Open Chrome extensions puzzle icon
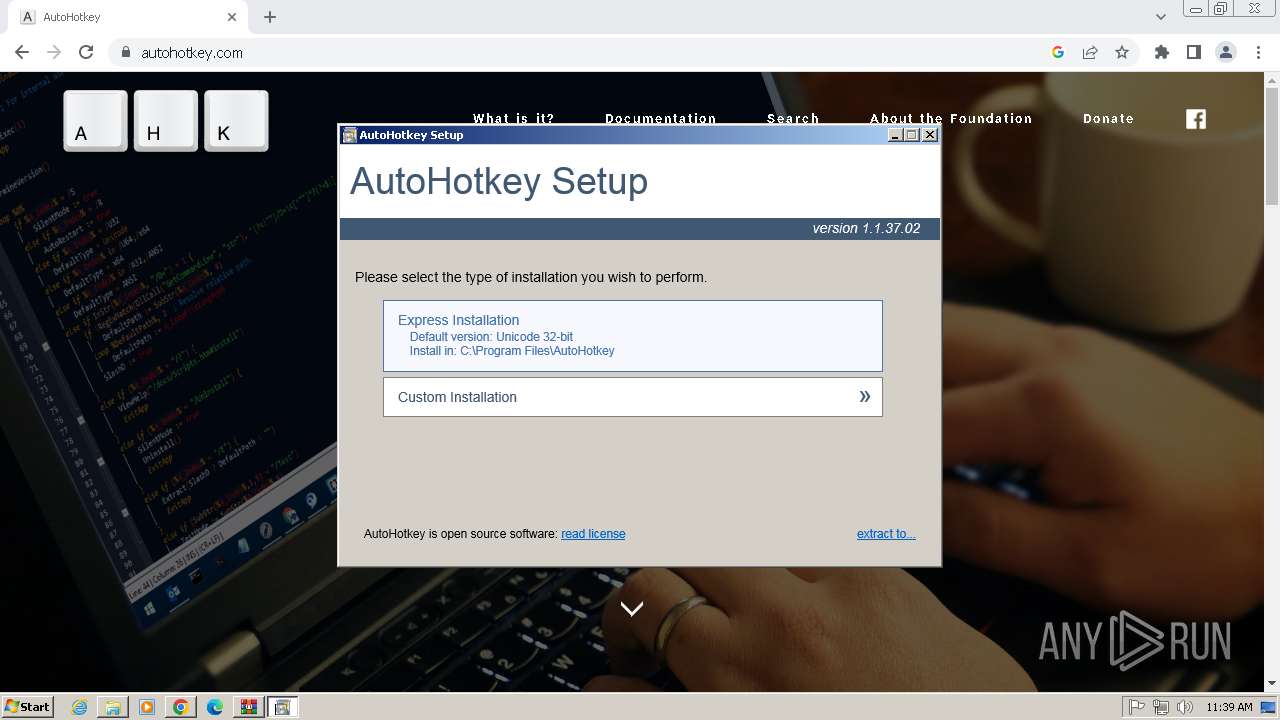 pos(1162,52)
